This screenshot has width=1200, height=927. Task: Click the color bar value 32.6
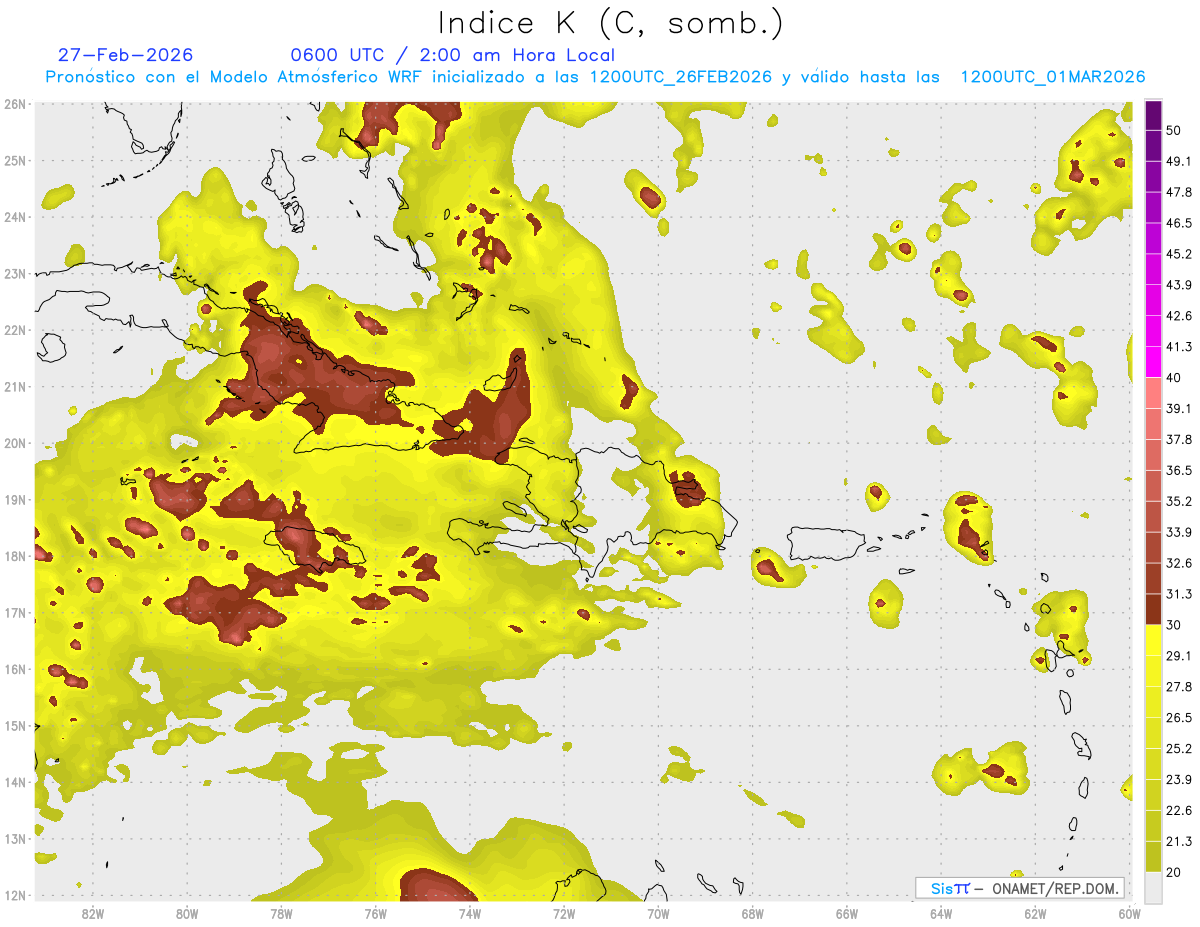(1179, 563)
